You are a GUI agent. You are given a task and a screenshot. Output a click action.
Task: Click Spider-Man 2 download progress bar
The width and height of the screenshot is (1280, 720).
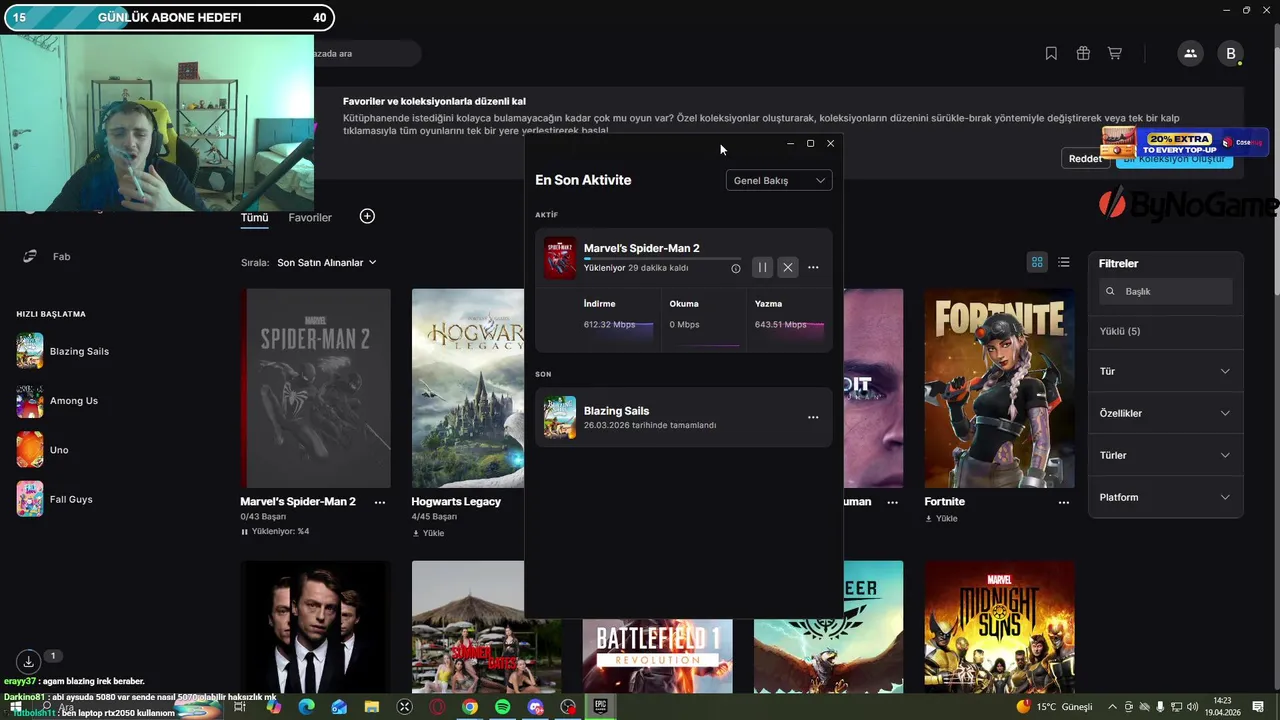(663, 259)
